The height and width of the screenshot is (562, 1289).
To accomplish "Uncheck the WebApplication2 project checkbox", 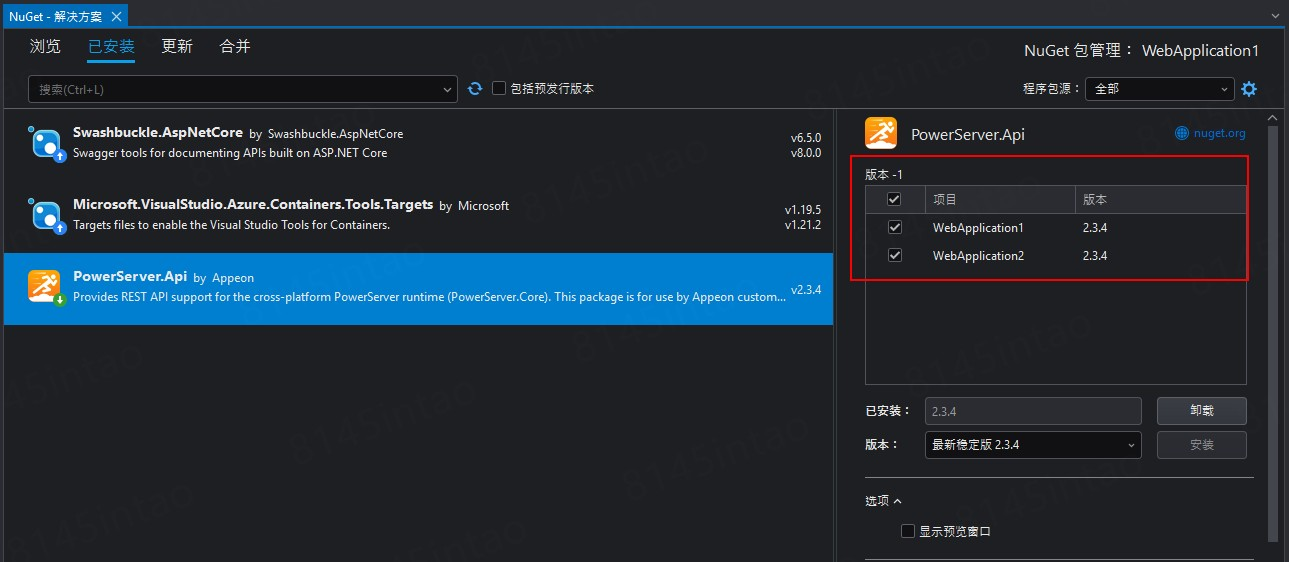I will 895,256.
